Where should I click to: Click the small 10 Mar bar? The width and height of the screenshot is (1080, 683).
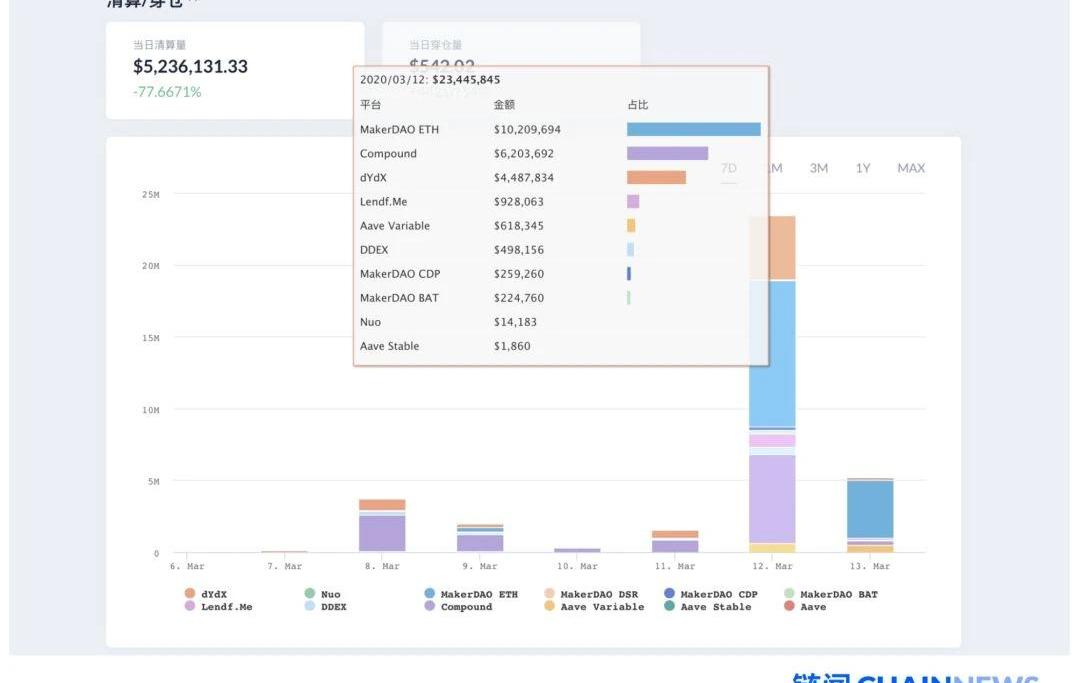(x=577, y=550)
